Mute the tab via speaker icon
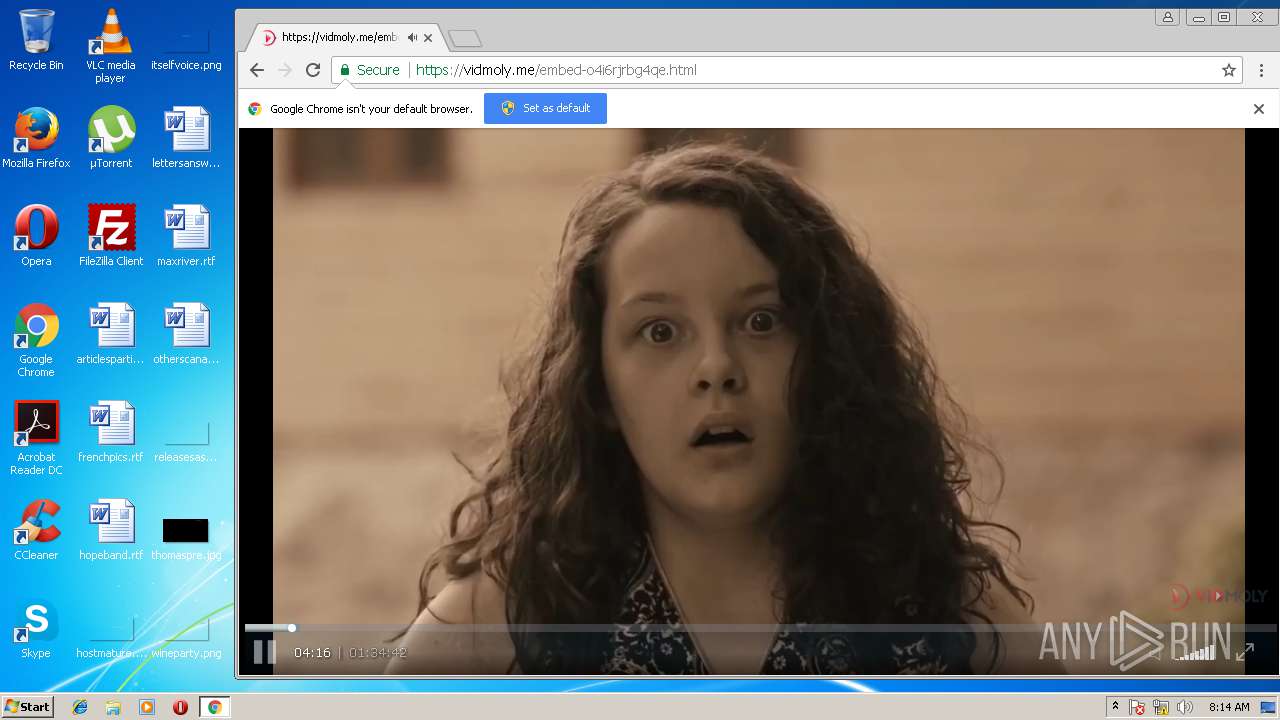 (412, 38)
